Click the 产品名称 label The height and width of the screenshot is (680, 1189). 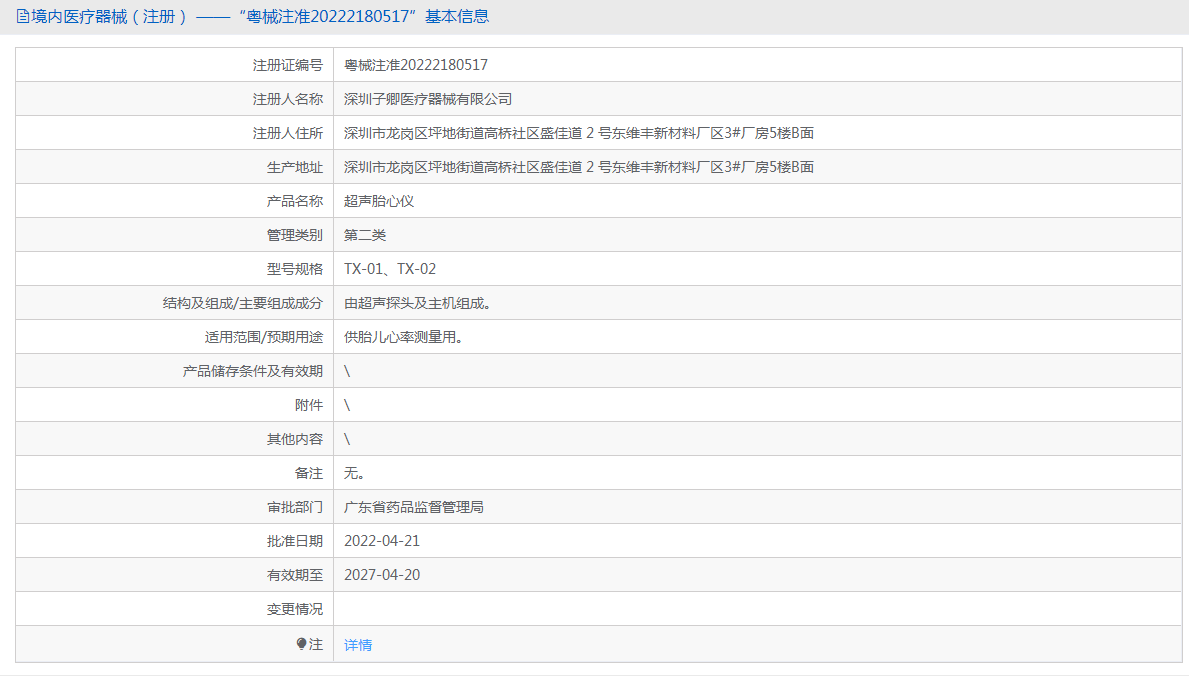pyautogui.click(x=294, y=201)
